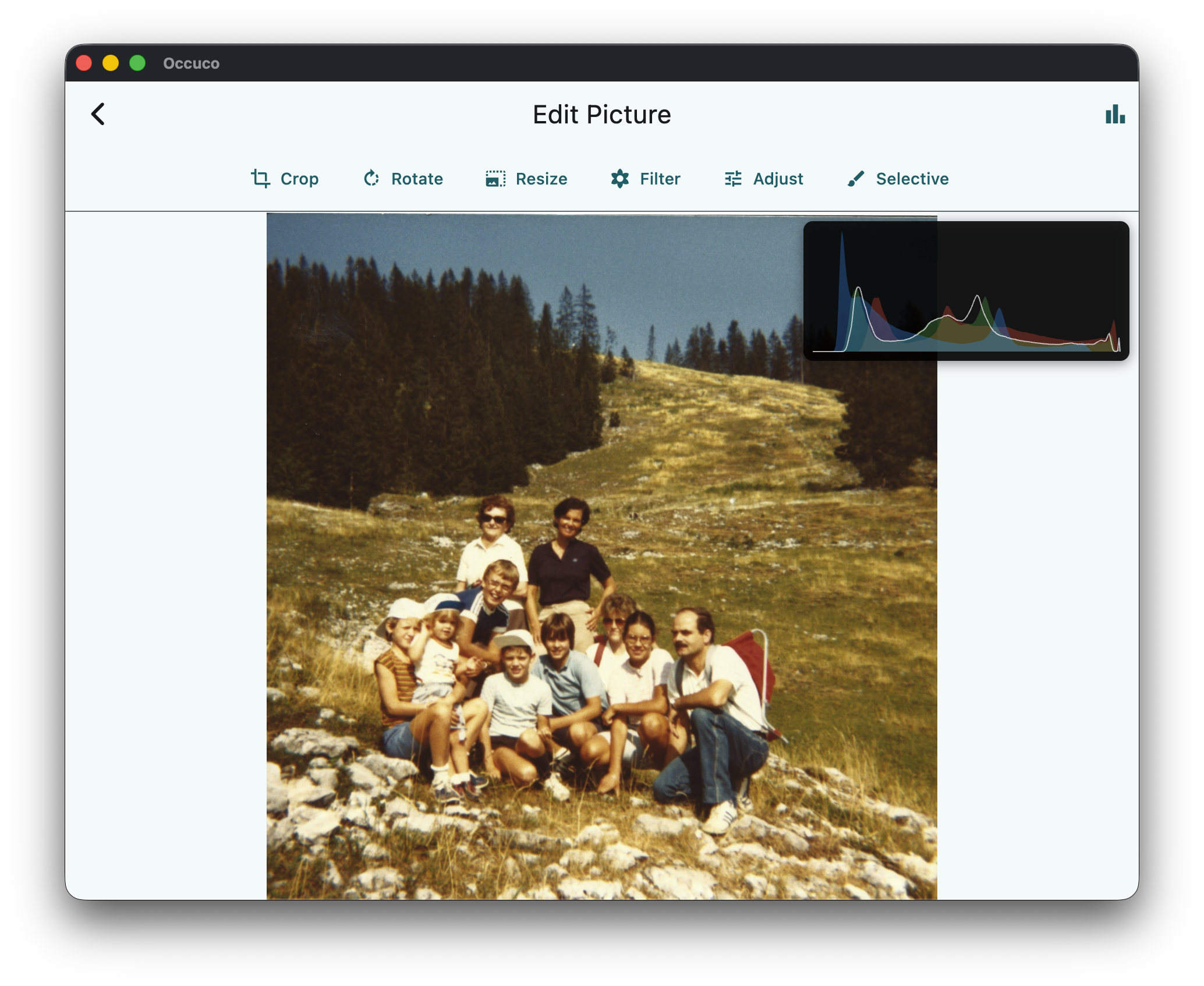Click the back chevron icon
1204x986 pixels.
pos(98,114)
